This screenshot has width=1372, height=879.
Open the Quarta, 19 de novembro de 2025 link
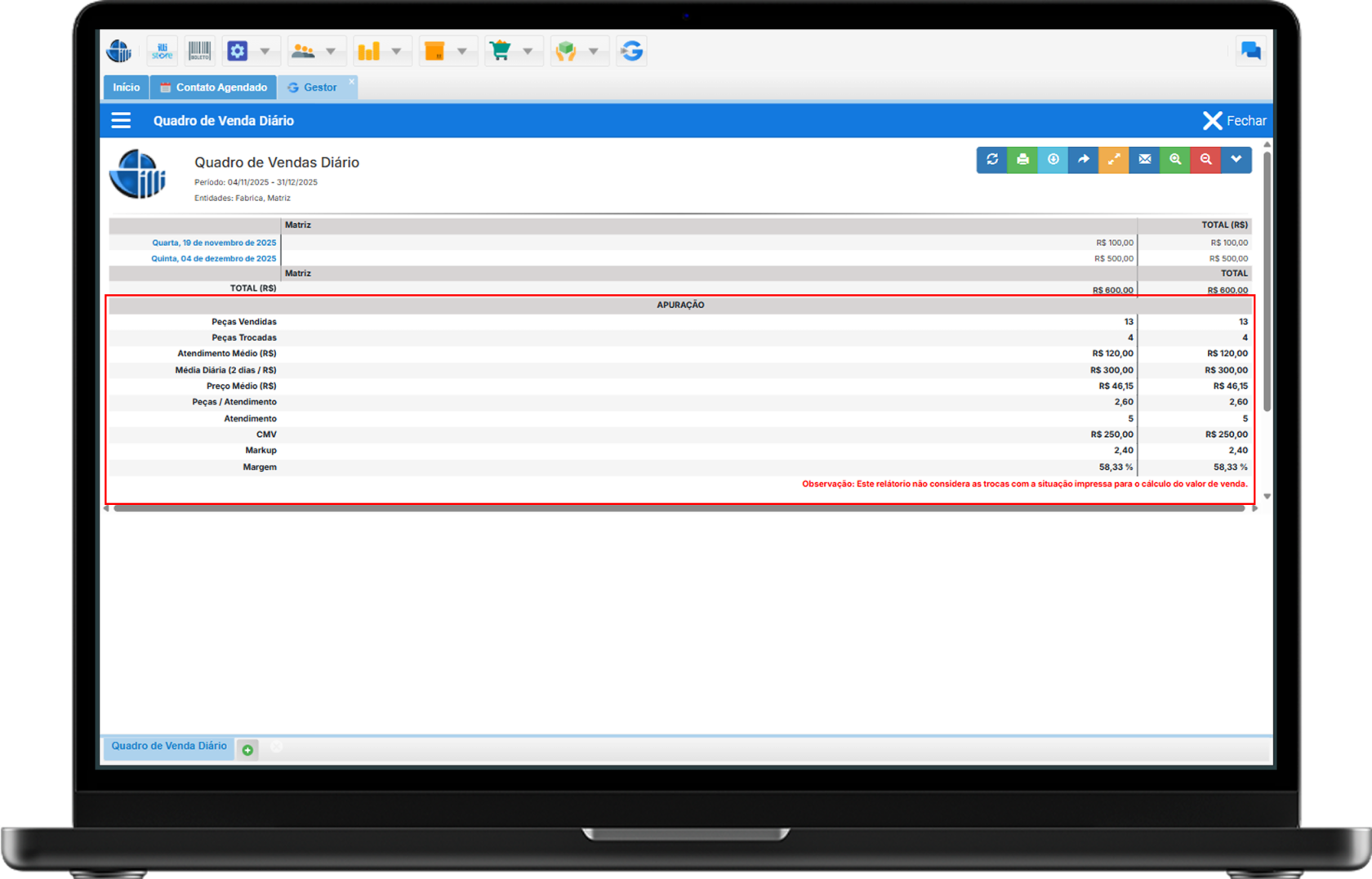pyautogui.click(x=214, y=243)
